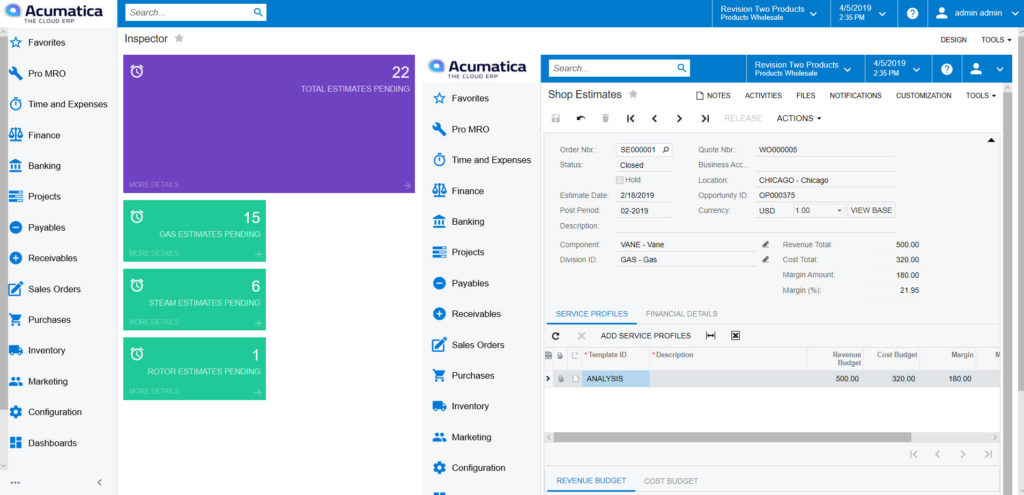The width and height of the screenshot is (1024, 495).
Task: Edit the VANE - Vane component with pencil
Action: (765, 244)
